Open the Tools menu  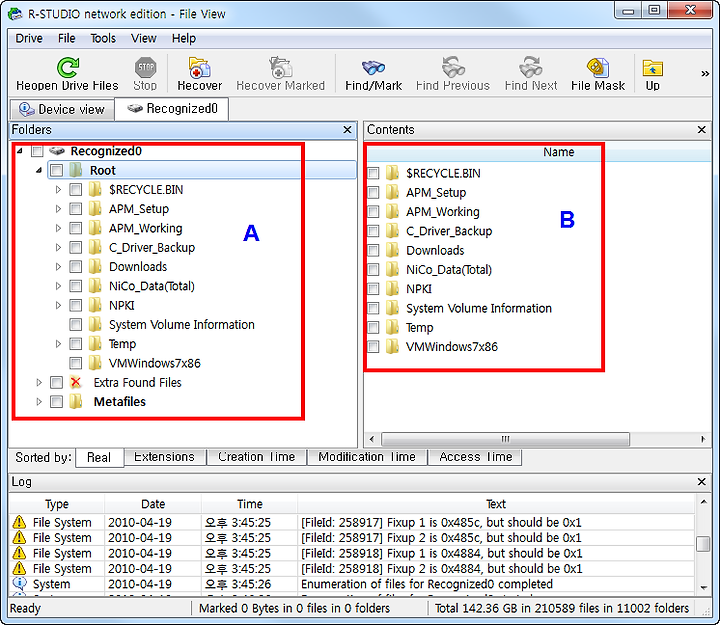point(103,38)
